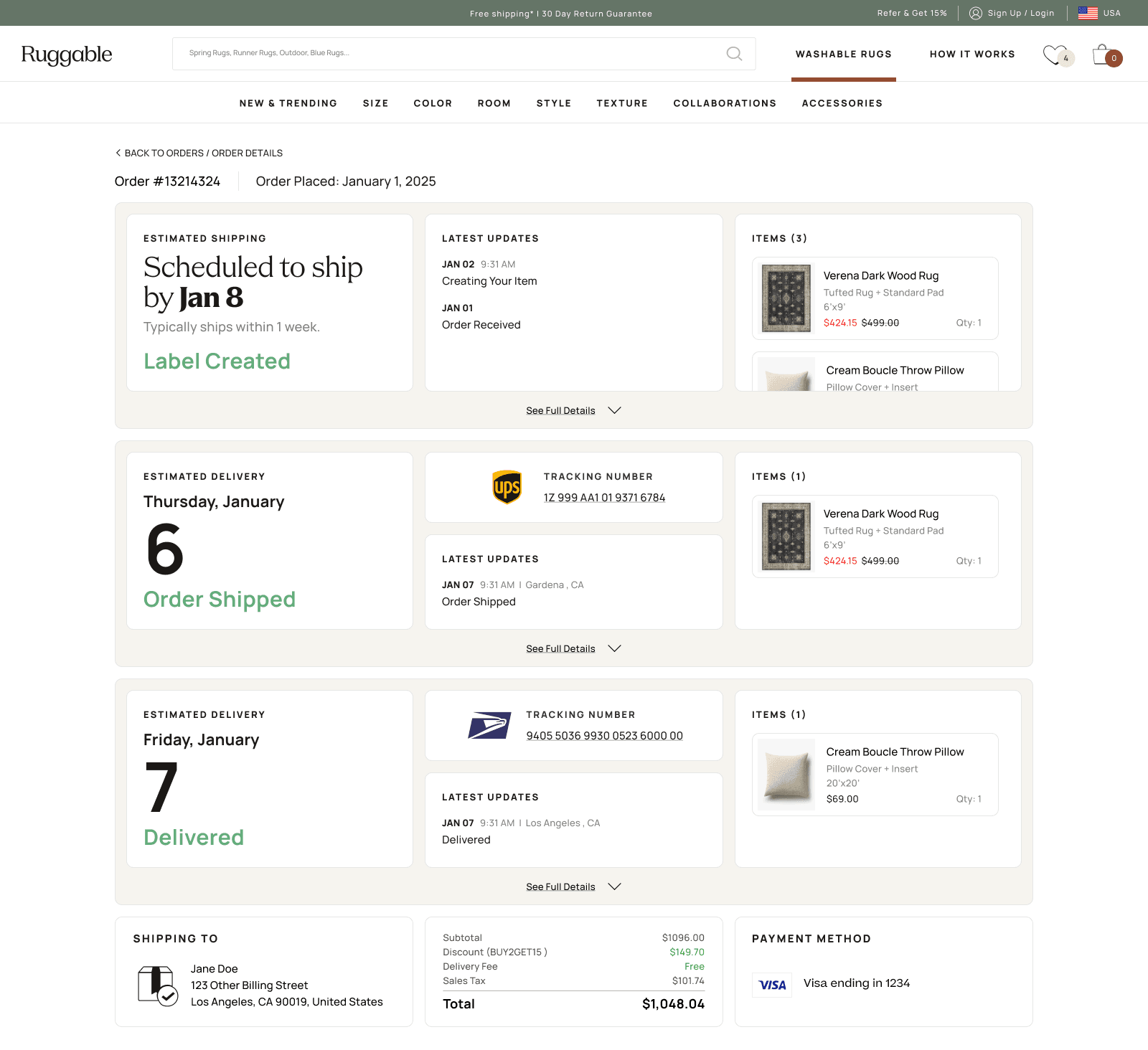Expand the Delivered shipment details chevron
Viewport: 1148px width, 1050px height.
coord(614,886)
